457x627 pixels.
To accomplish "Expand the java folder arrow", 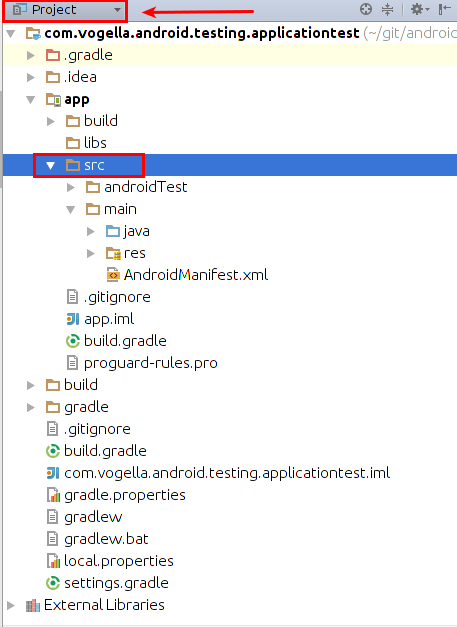I will pos(91,231).
